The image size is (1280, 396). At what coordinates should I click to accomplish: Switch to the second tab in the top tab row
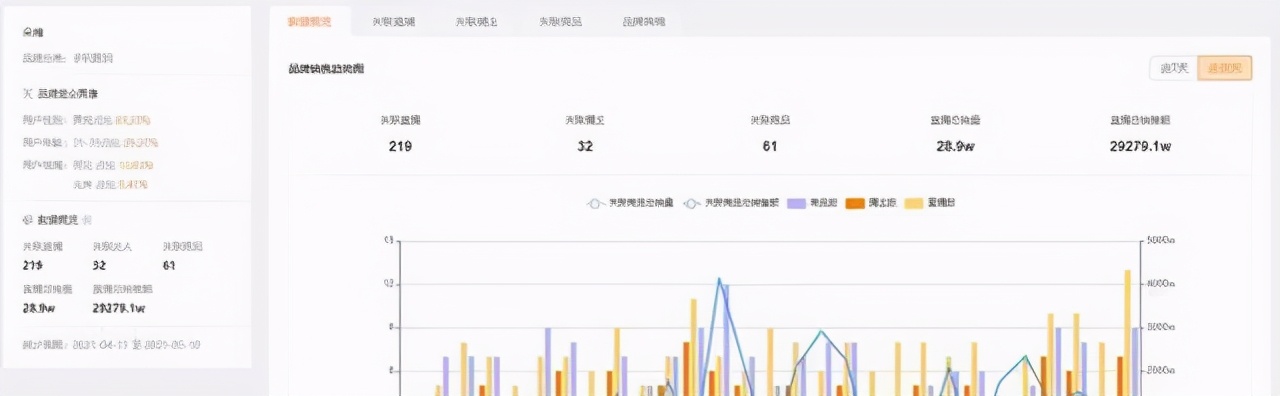pos(393,21)
